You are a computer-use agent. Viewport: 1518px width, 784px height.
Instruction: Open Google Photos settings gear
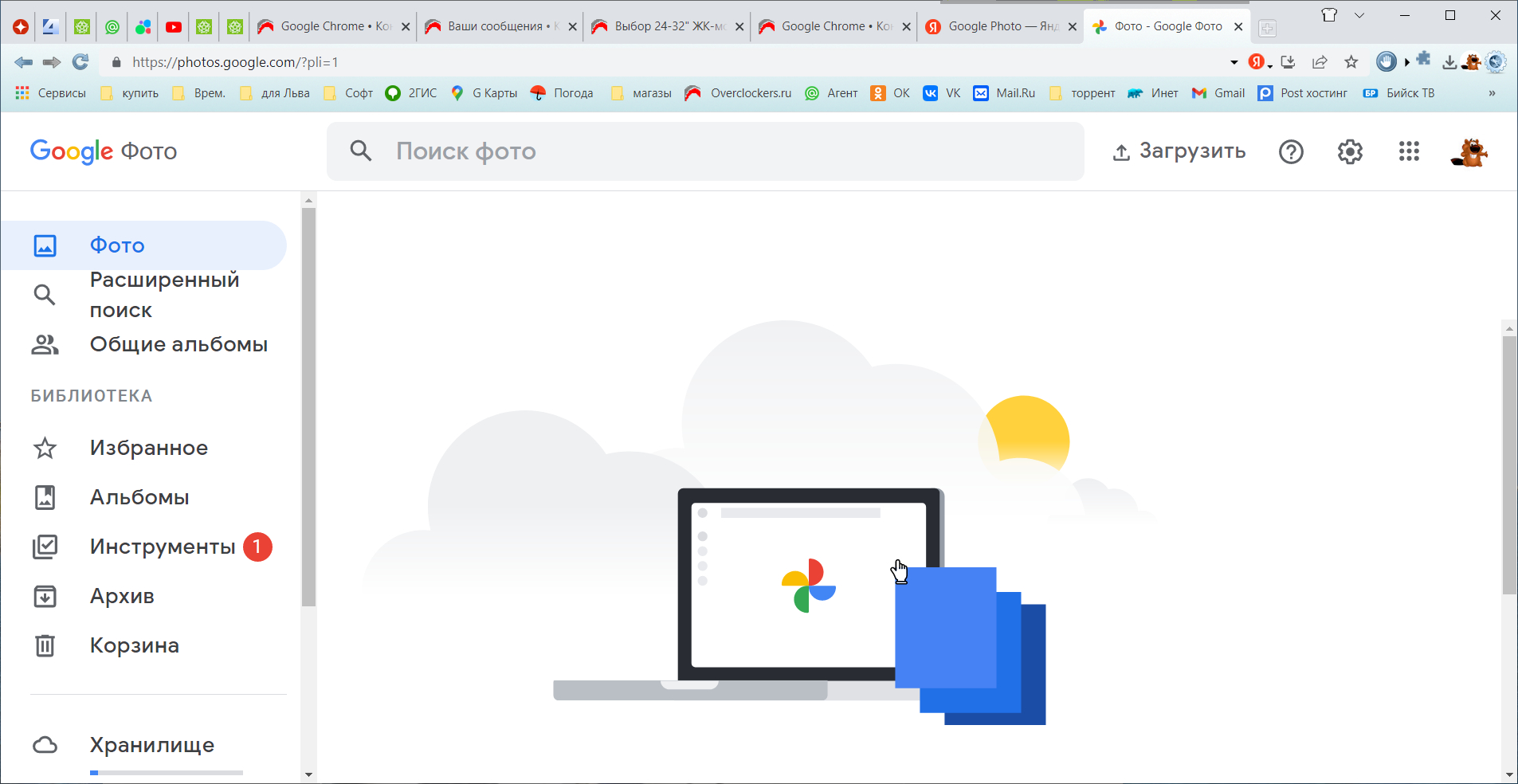(1350, 151)
